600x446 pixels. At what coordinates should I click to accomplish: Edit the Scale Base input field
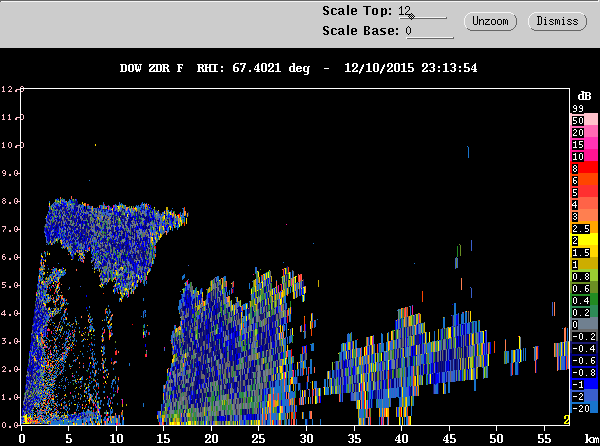tap(429, 31)
